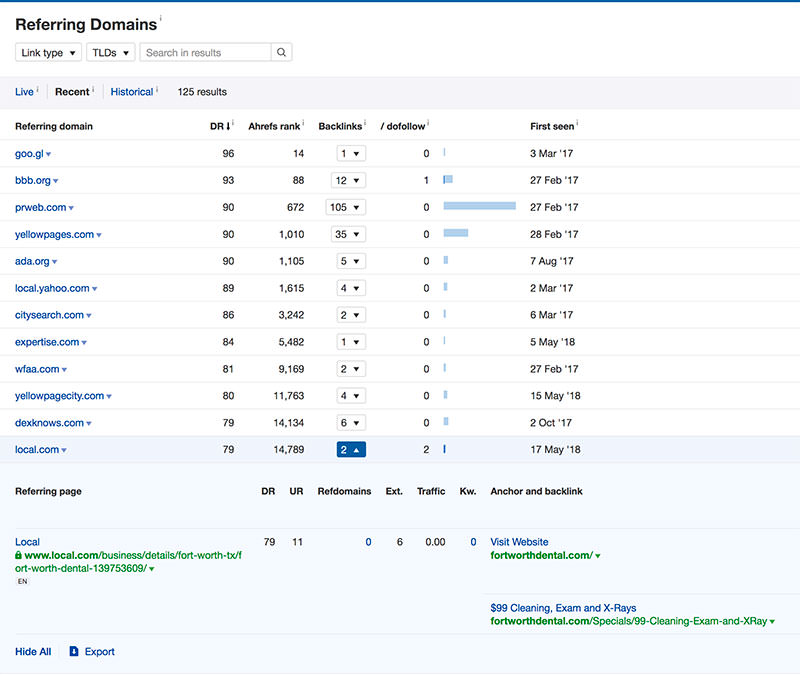Expand backlinks dropdown for citysearch.com

click(x=351, y=315)
